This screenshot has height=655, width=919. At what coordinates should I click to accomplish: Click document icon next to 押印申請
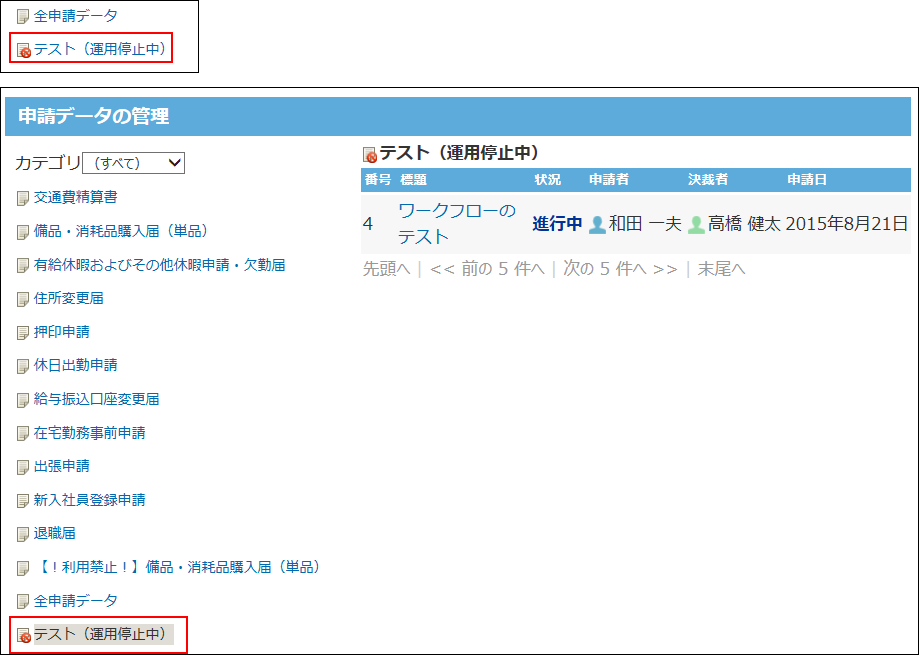23,333
